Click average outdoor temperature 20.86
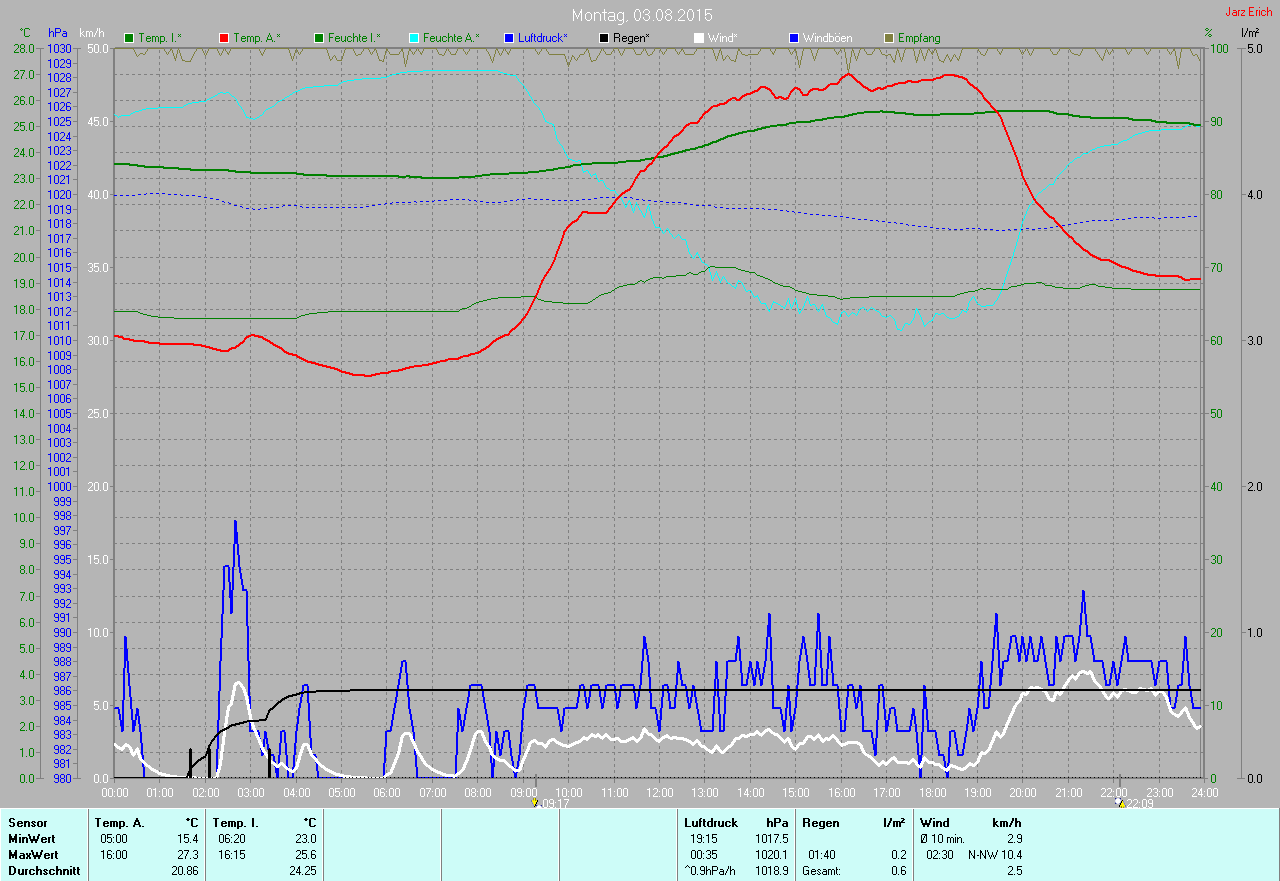This screenshot has height=881, width=1280. [x=185, y=871]
